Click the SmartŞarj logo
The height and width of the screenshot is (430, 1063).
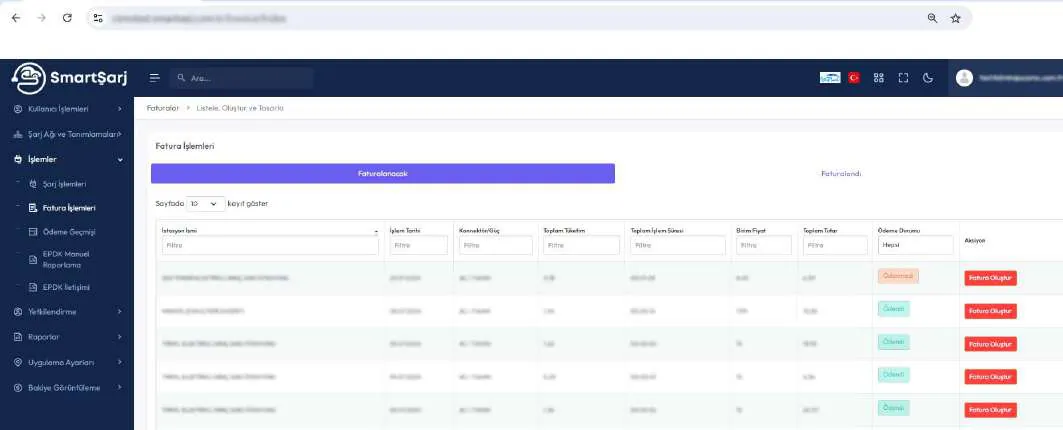pos(68,78)
